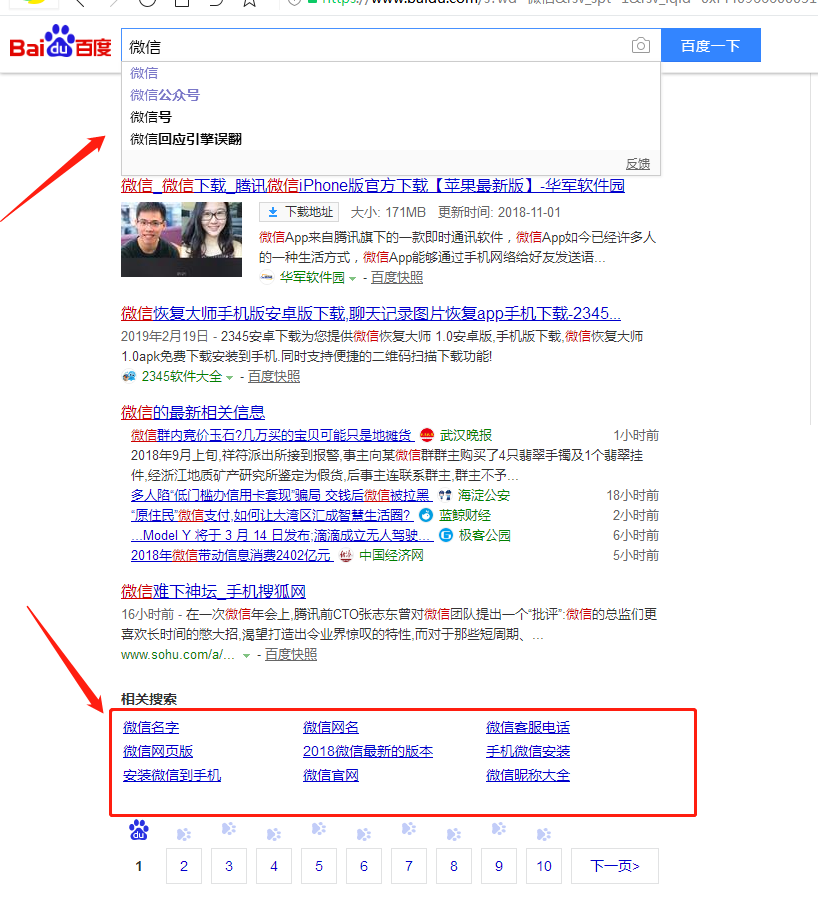The image size is (818, 922).
Task: Click the Baidu logo
Action: coord(61,45)
